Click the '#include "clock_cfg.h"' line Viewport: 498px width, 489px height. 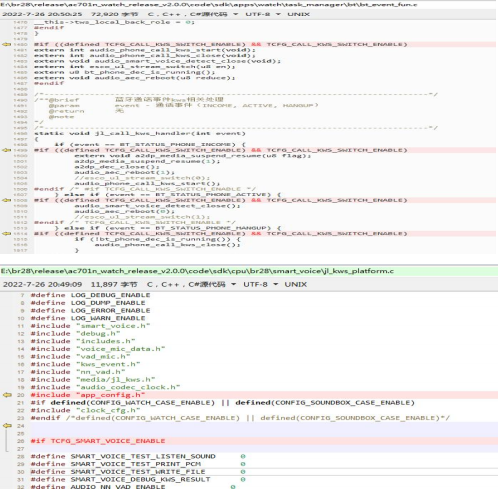pyautogui.click(x=85, y=410)
